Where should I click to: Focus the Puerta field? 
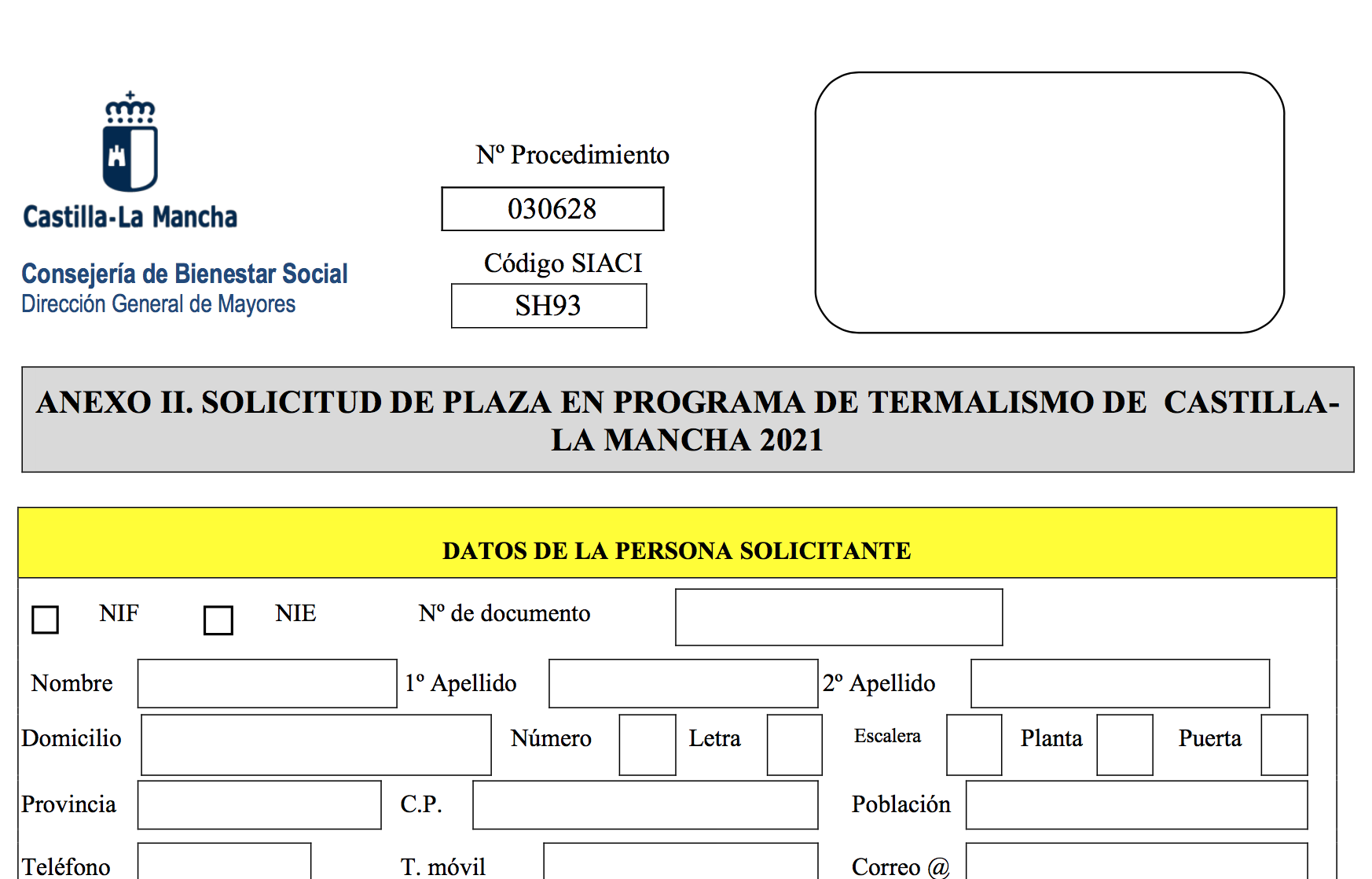(1284, 745)
